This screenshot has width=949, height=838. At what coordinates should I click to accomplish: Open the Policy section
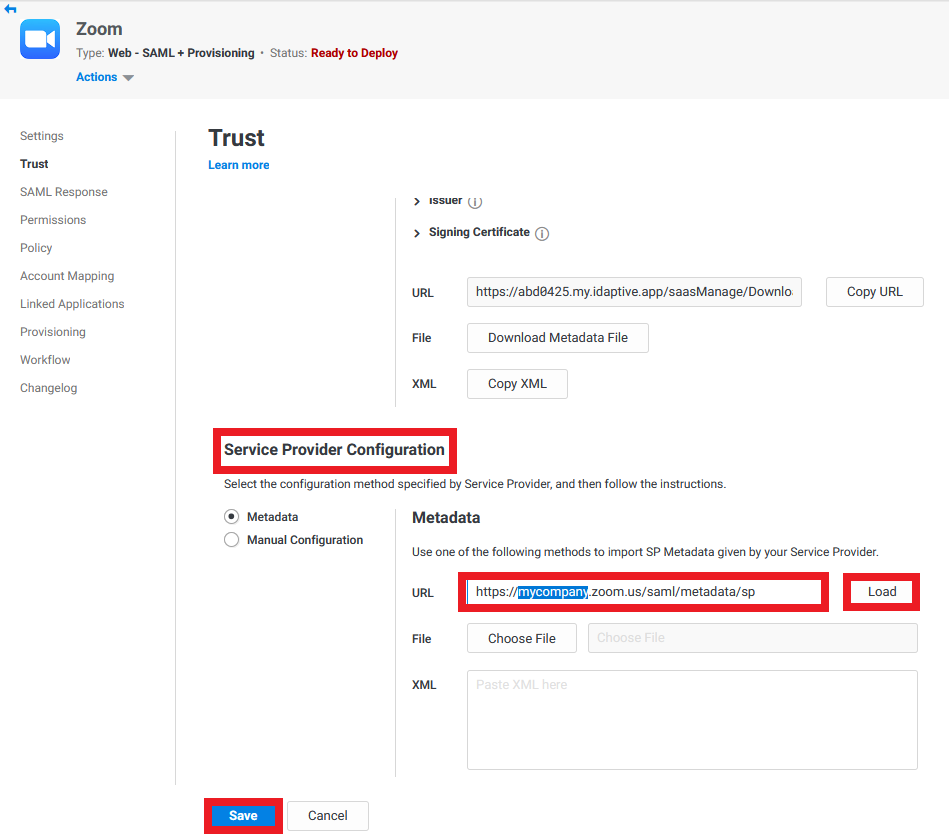(x=36, y=248)
